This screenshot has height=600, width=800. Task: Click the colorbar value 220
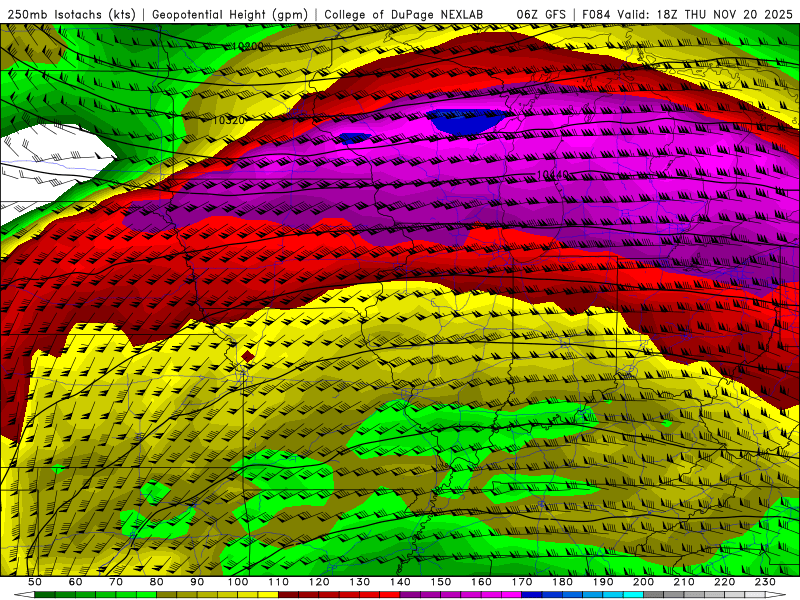click(724, 582)
